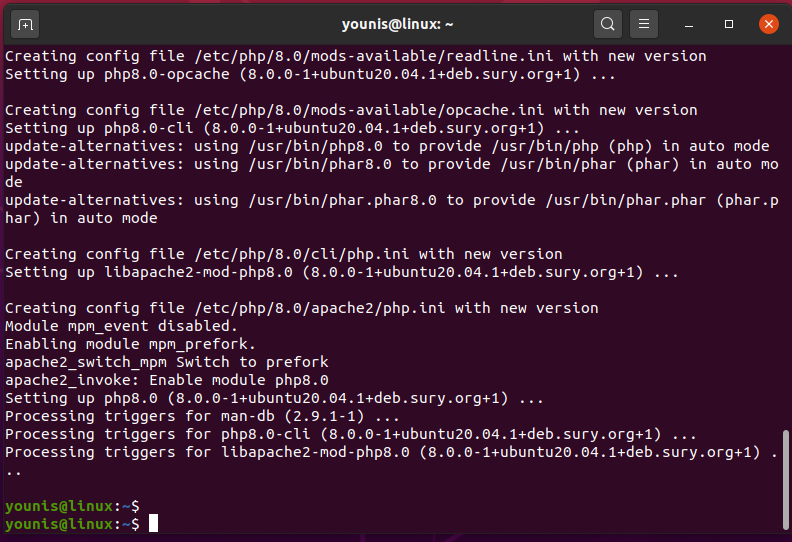Click the younis@linux window title
The width and height of the screenshot is (792, 542).
click(398, 23)
